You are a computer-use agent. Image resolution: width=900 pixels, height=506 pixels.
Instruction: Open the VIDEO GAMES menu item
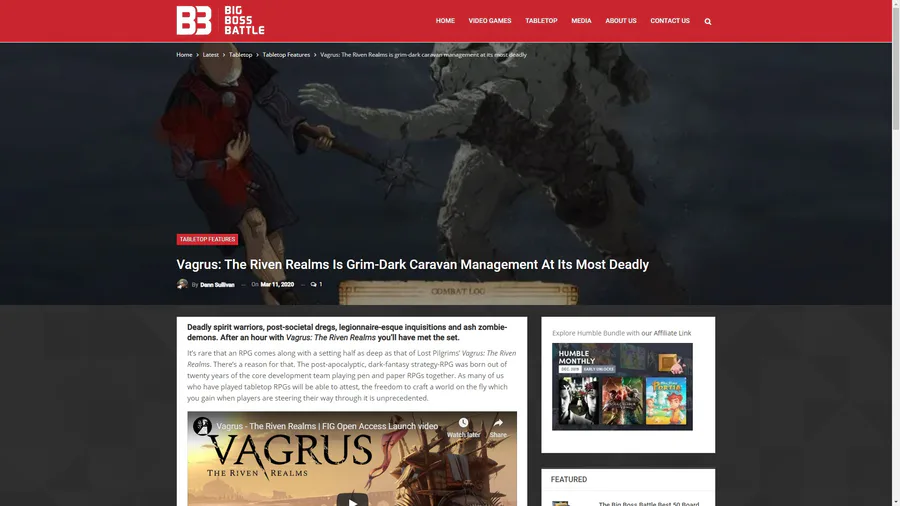pos(490,21)
